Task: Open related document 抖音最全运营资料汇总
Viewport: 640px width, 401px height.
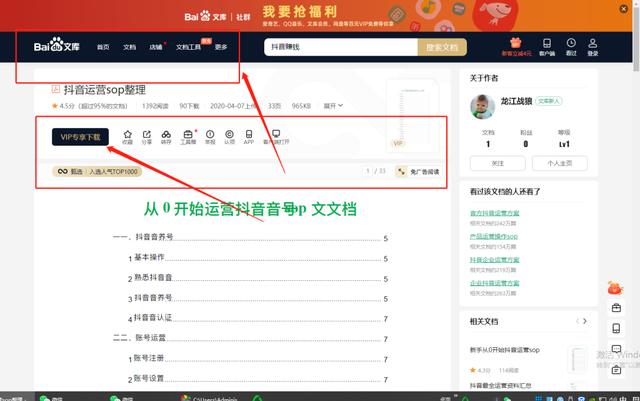Action: (500, 386)
